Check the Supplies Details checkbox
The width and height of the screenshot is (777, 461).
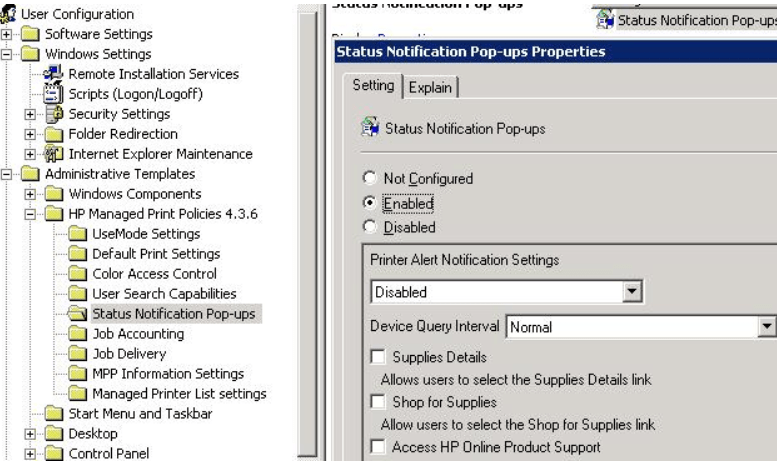point(378,356)
